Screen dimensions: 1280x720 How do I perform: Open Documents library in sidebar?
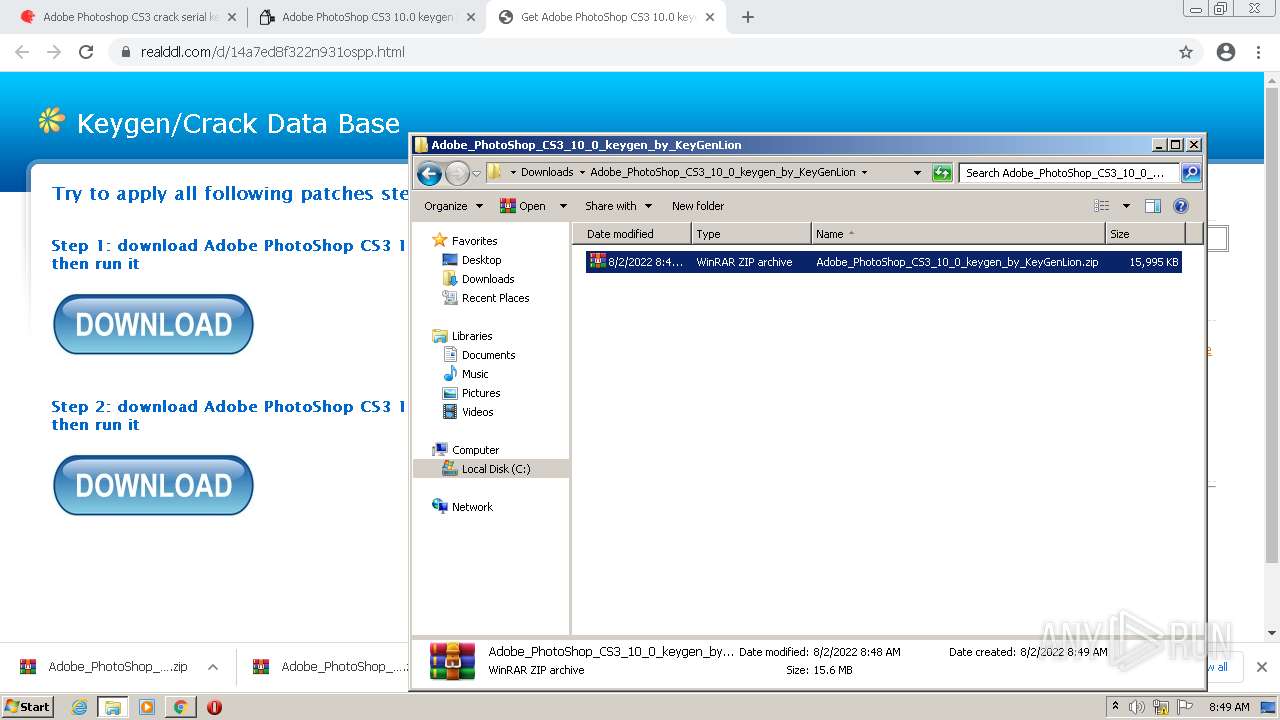[x=488, y=355]
